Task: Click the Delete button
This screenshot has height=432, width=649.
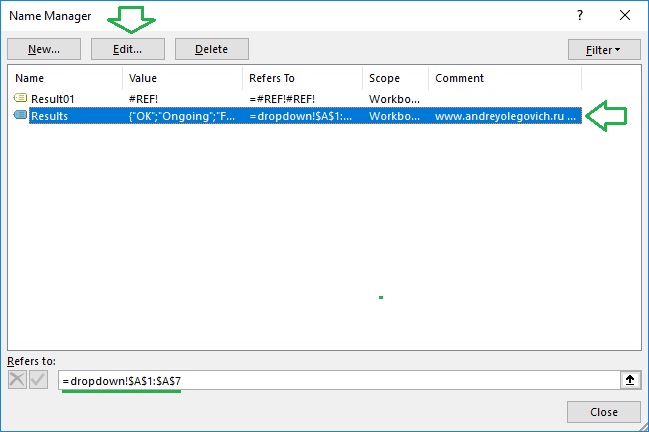Action: 212,49
